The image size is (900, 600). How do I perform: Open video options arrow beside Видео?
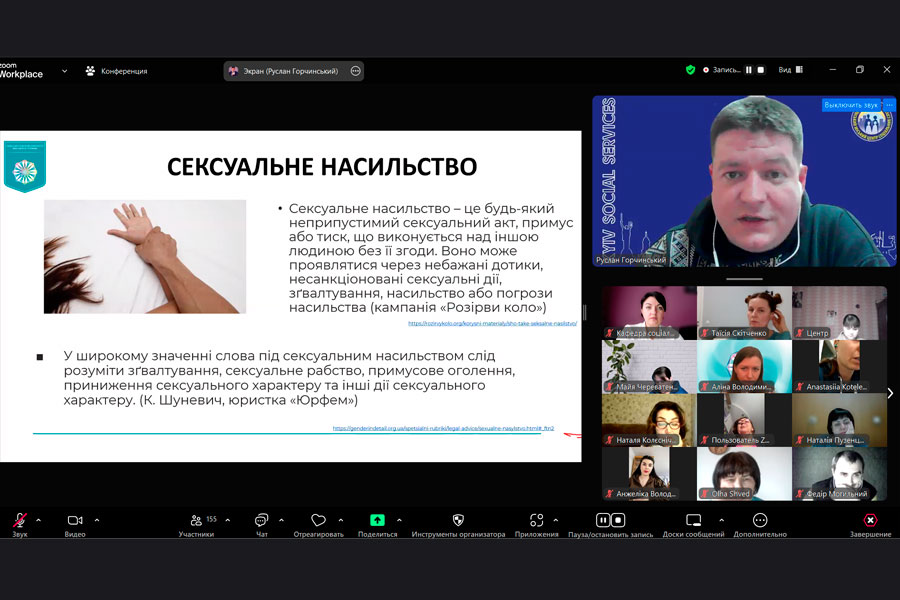click(97, 520)
